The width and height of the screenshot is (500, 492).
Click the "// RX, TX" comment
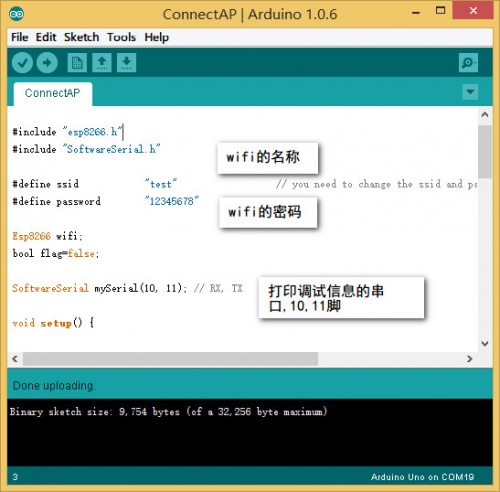pyautogui.click(x=218, y=288)
